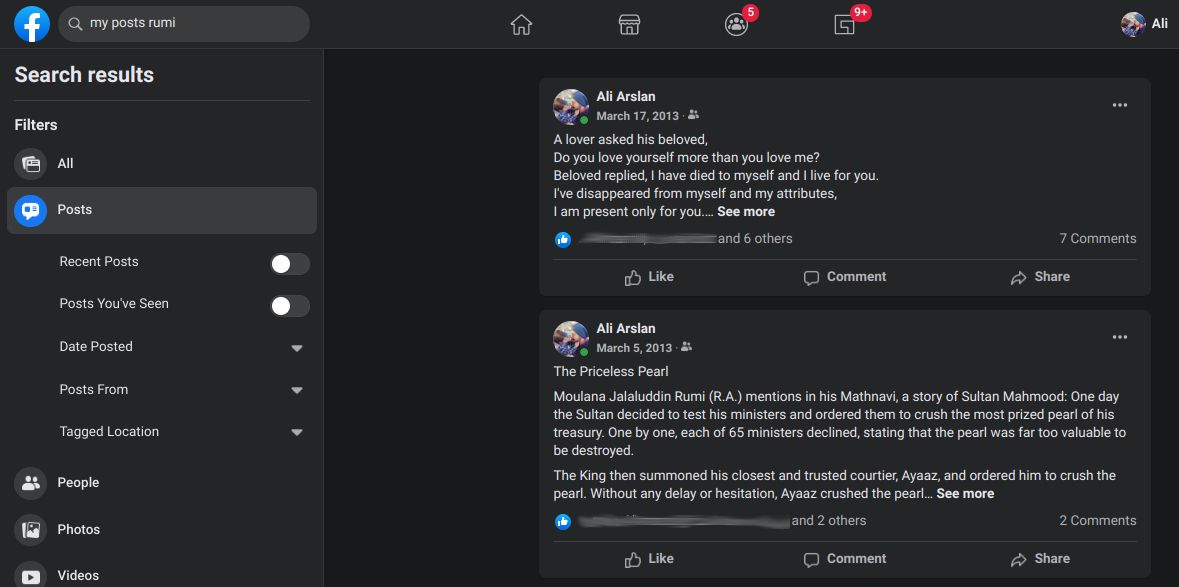This screenshot has height=587, width=1179.
Task: Open the Posts From dropdown
Action: (296, 390)
